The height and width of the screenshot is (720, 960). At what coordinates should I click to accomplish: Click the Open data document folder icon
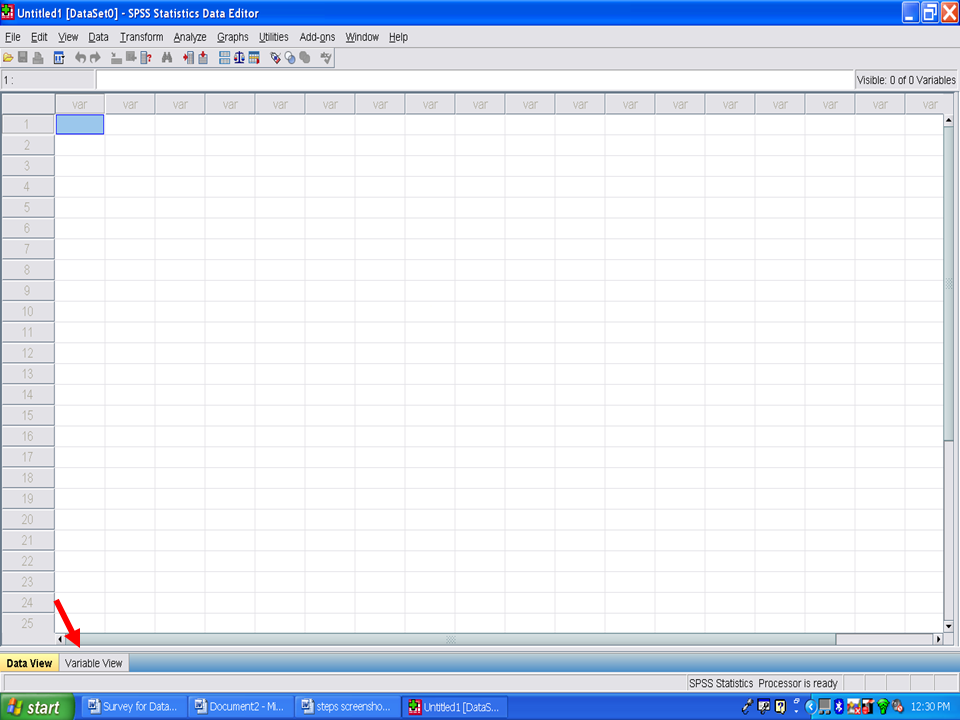tap(8, 58)
